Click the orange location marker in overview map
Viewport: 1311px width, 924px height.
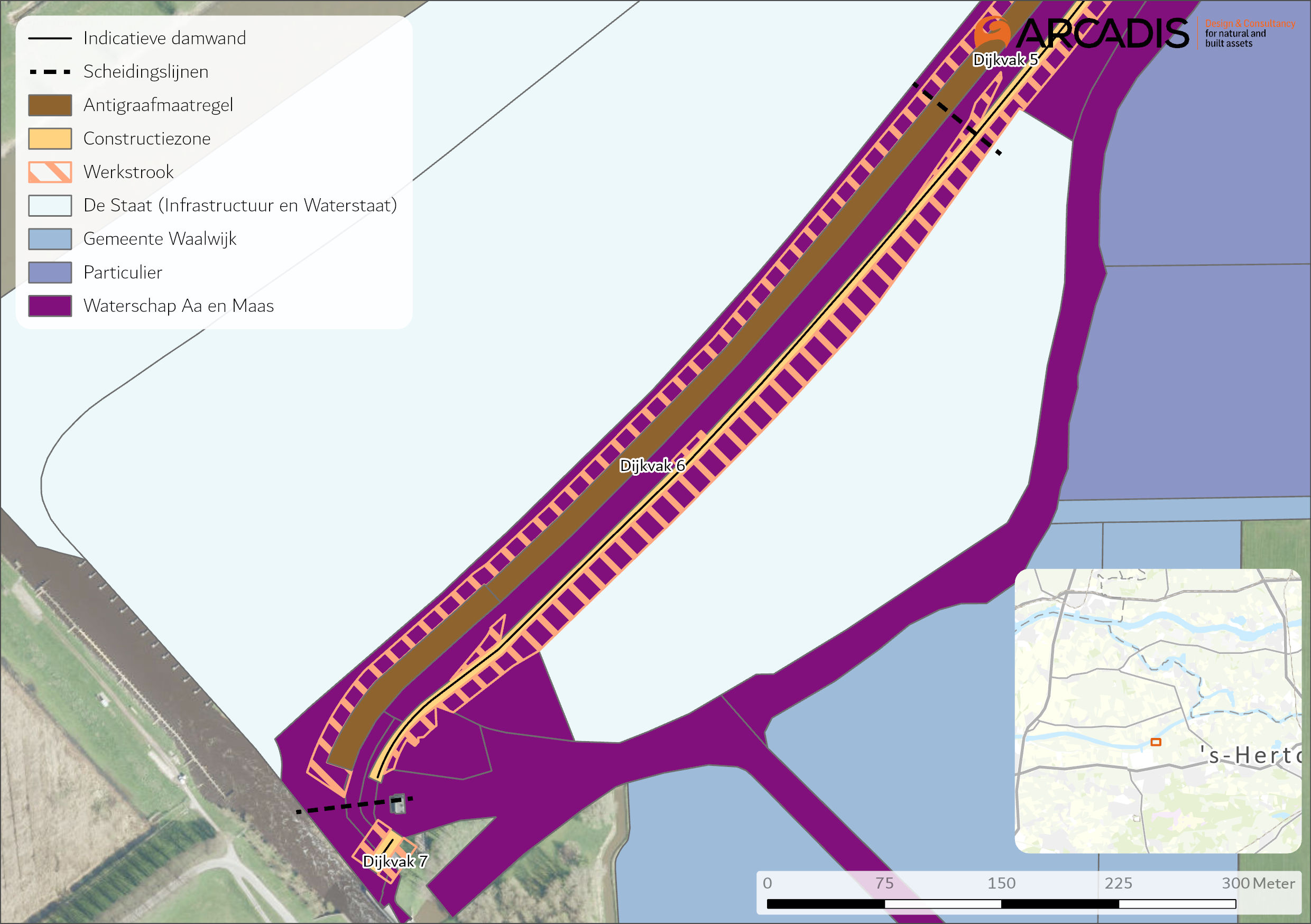1156,742
